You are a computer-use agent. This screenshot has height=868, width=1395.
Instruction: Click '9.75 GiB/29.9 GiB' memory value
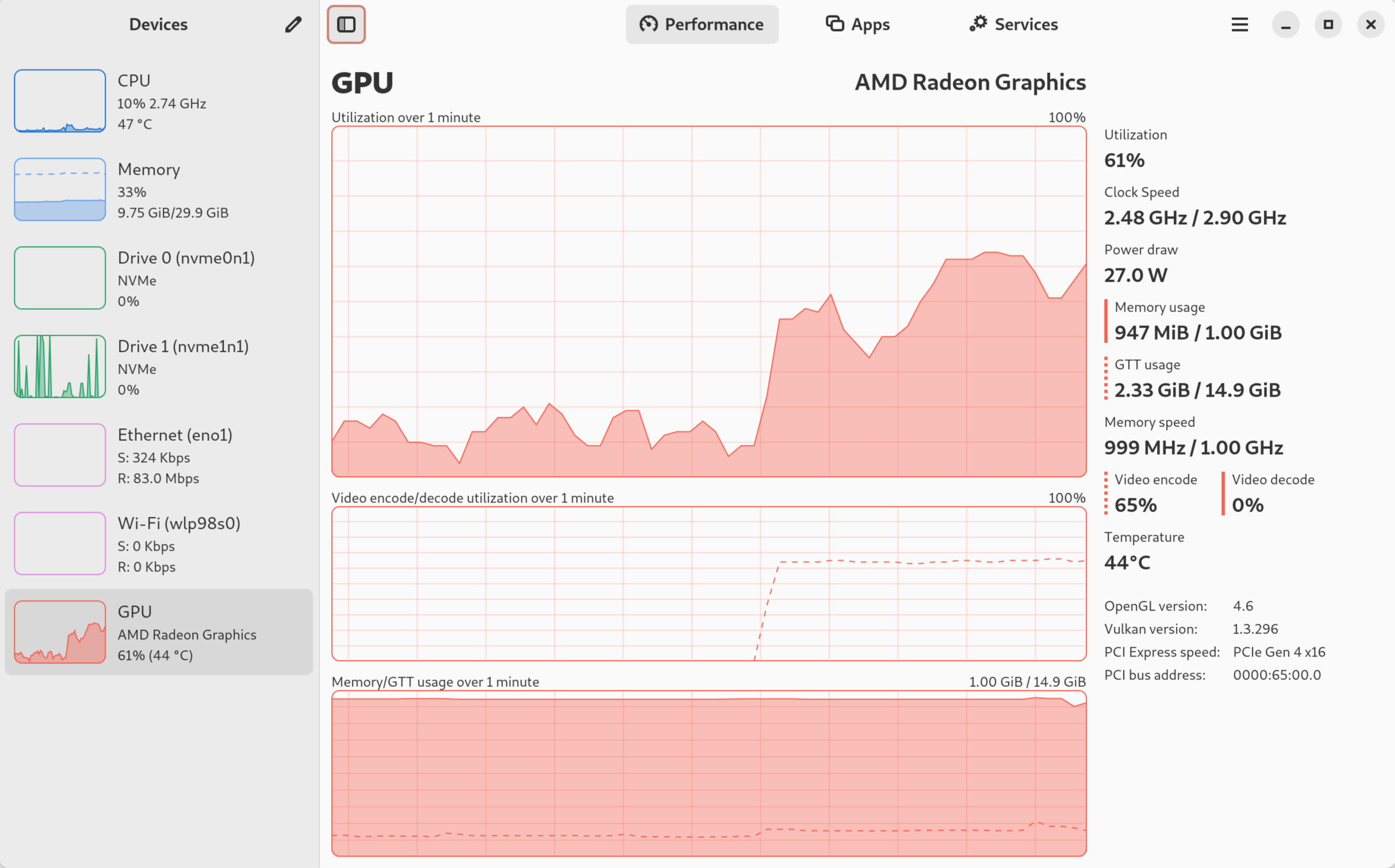[173, 213]
